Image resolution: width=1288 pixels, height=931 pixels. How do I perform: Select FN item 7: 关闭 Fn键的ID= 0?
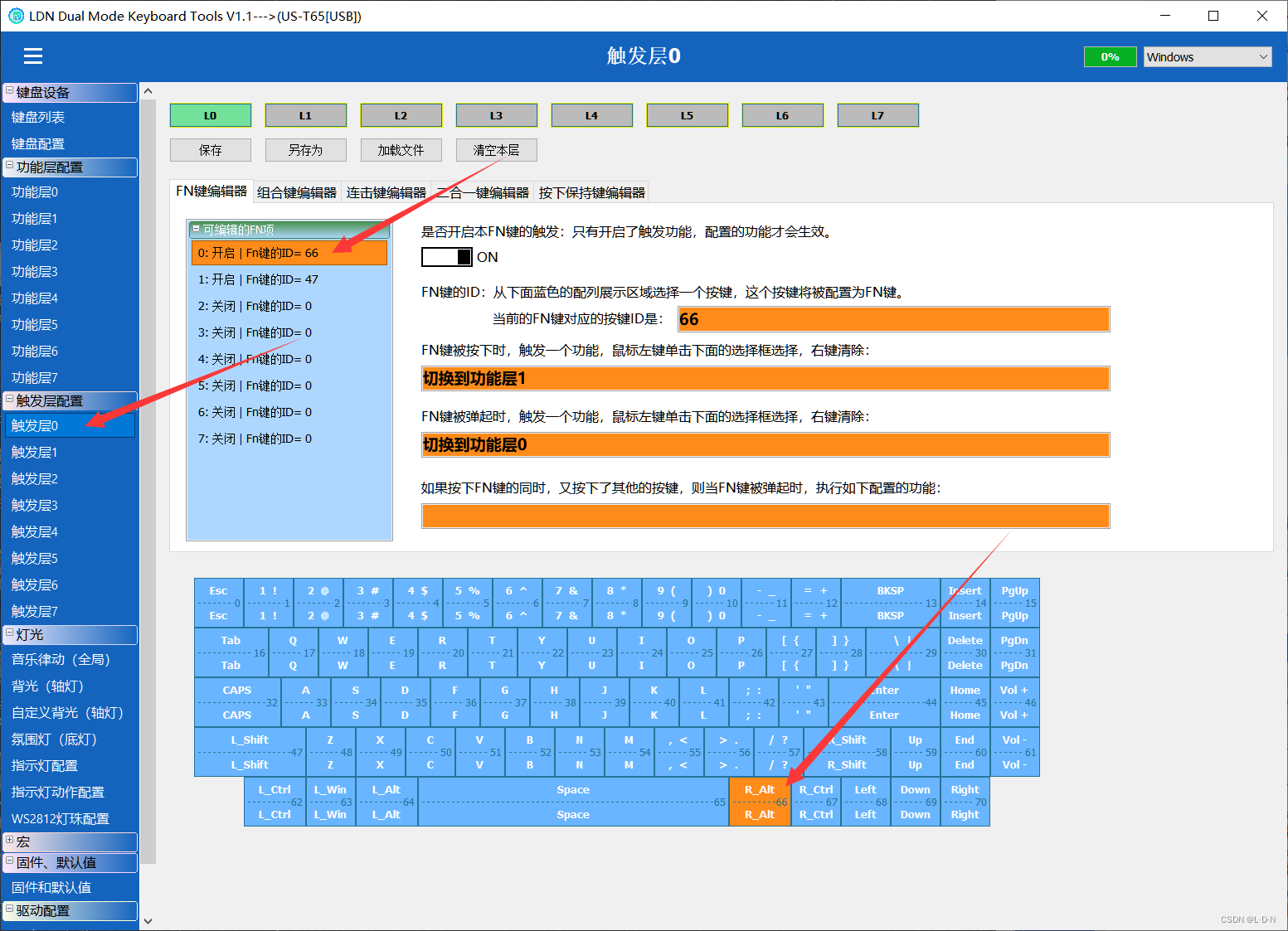pyautogui.click(x=289, y=439)
